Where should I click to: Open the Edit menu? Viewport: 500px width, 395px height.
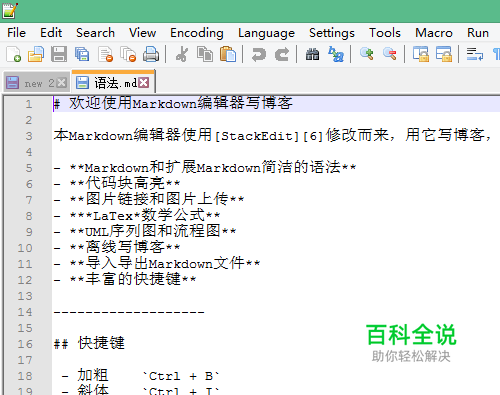tap(51, 33)
